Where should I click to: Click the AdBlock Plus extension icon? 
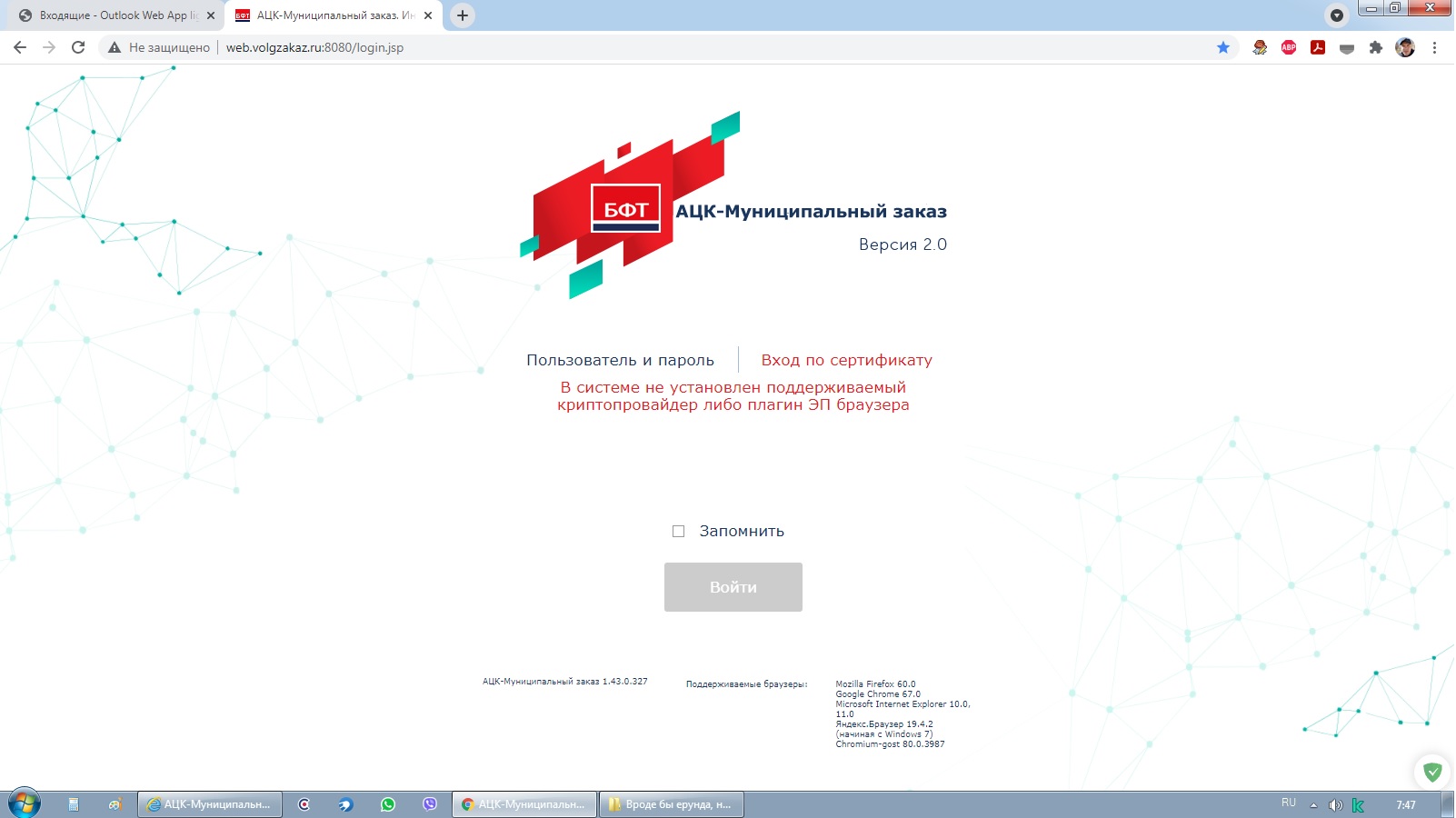[1288, 47]
